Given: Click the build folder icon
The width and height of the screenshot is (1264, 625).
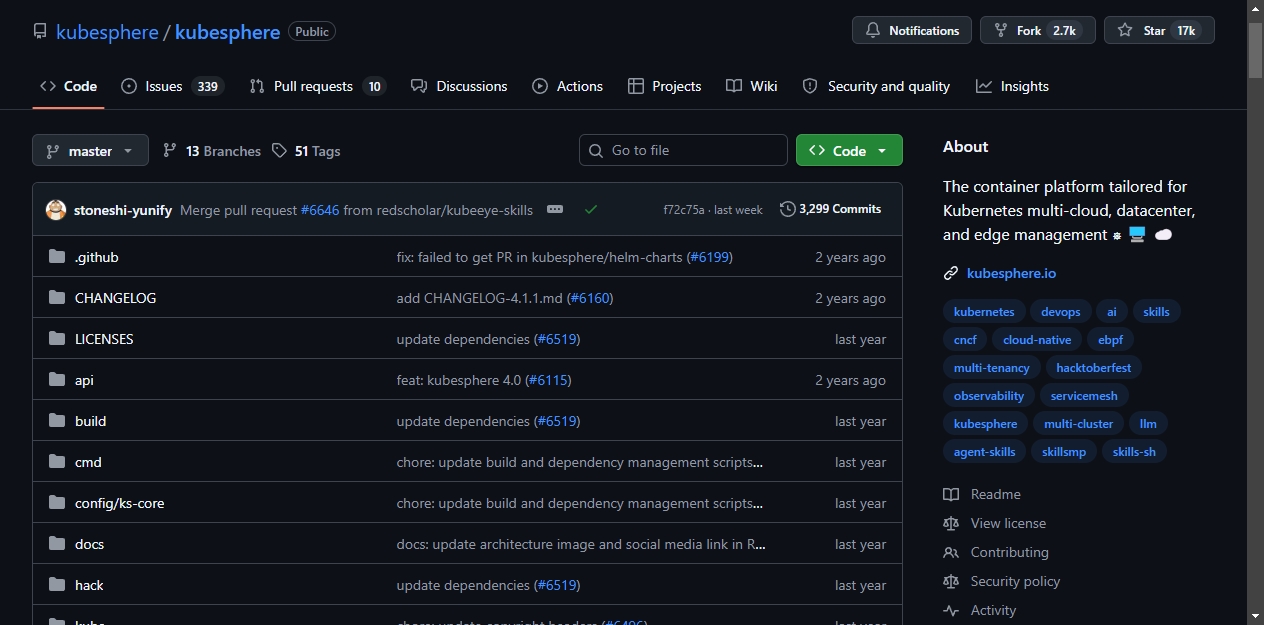Looking at the screenshot, I should (57, 421).
